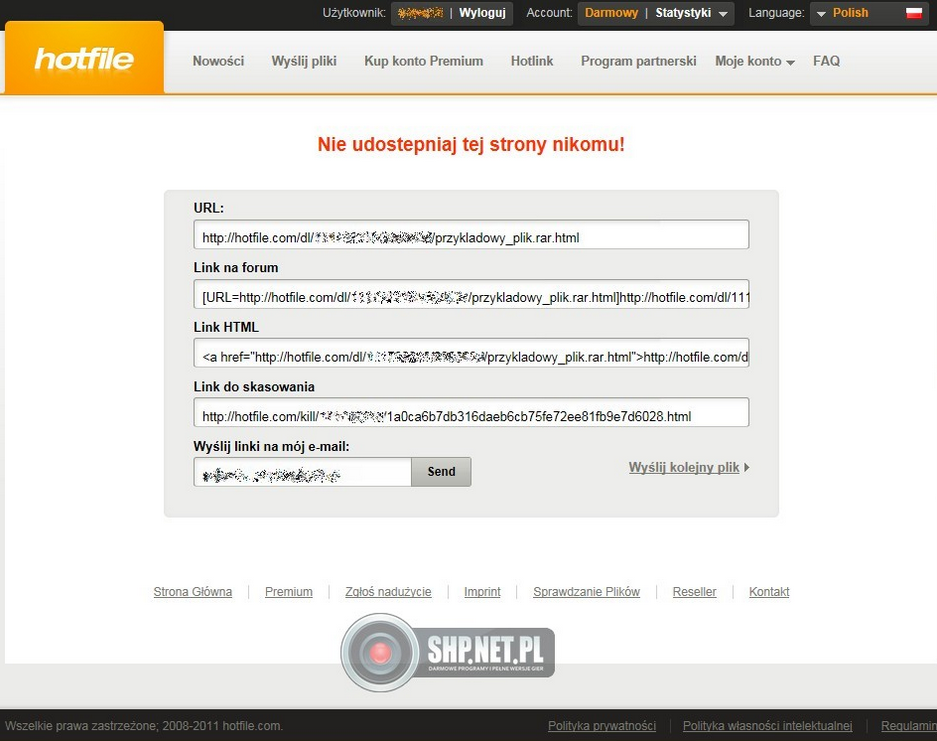Click the Darmowy account link
Image resolution: width=937 pixels, height=741 pixels.
click(611, 13)
